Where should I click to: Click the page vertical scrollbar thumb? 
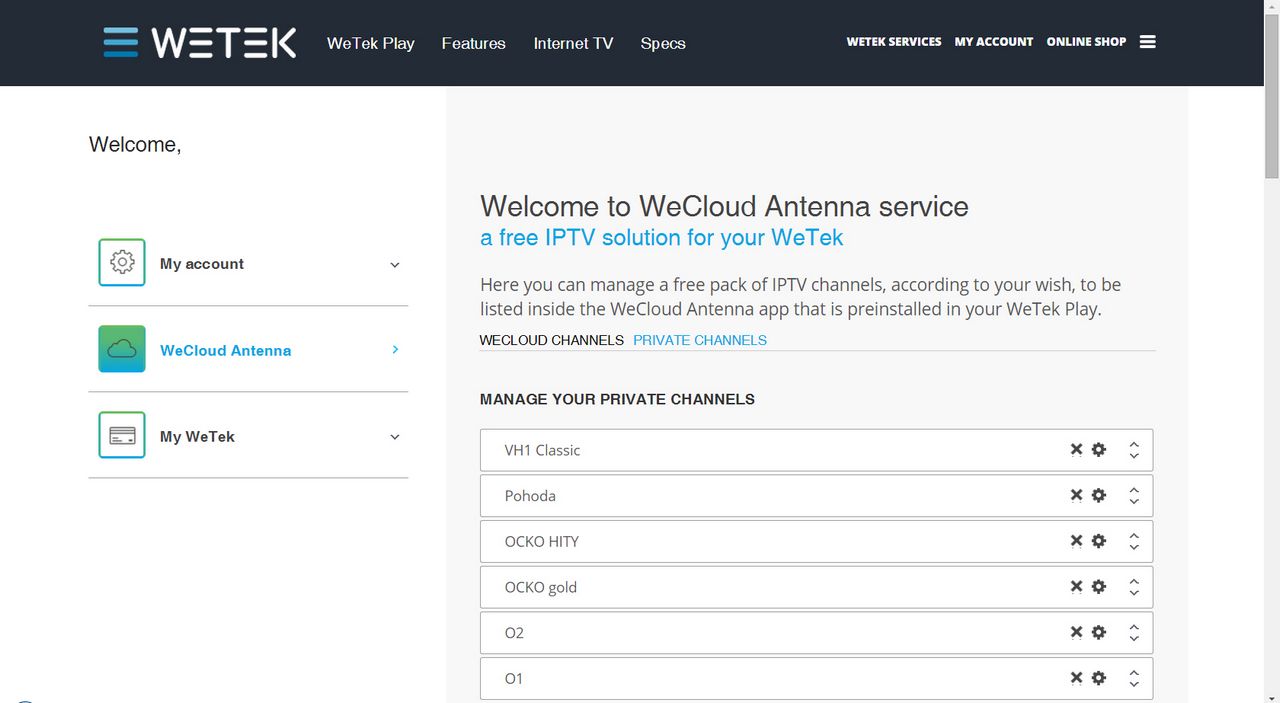[1272, 97]
